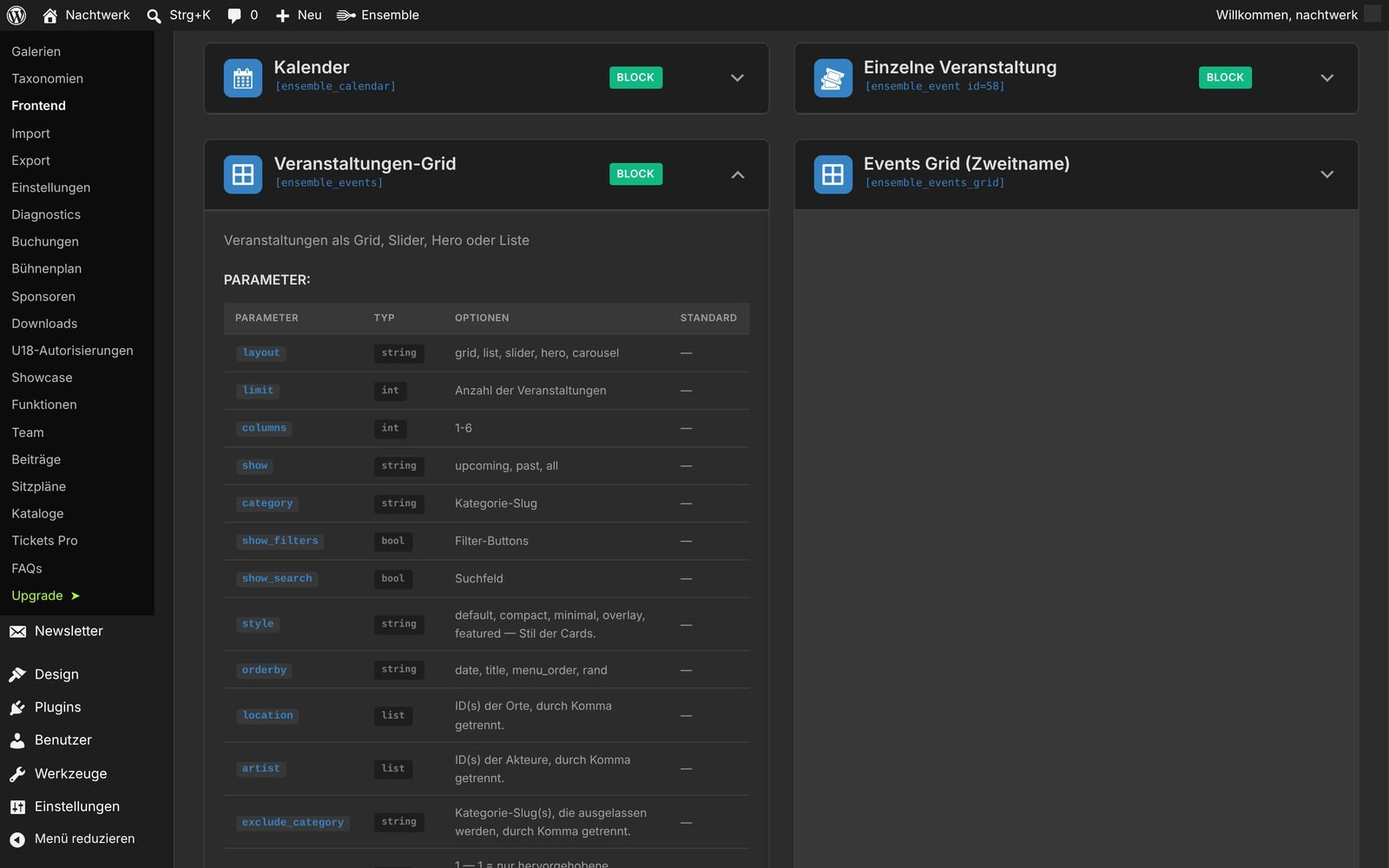Click the home icon beside Nachtwerk

pos(49,15)
